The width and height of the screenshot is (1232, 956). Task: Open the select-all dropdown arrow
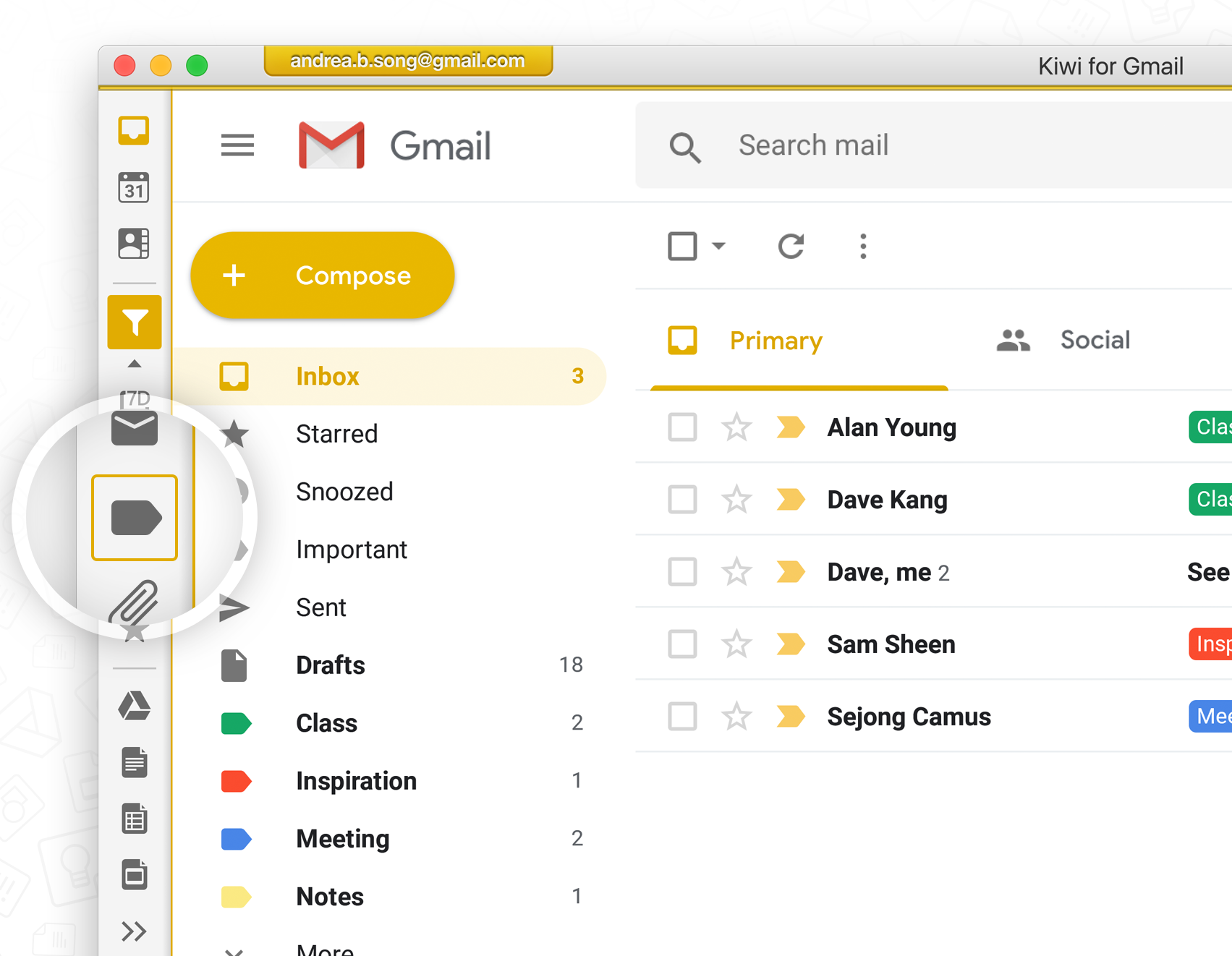[718, 246]
